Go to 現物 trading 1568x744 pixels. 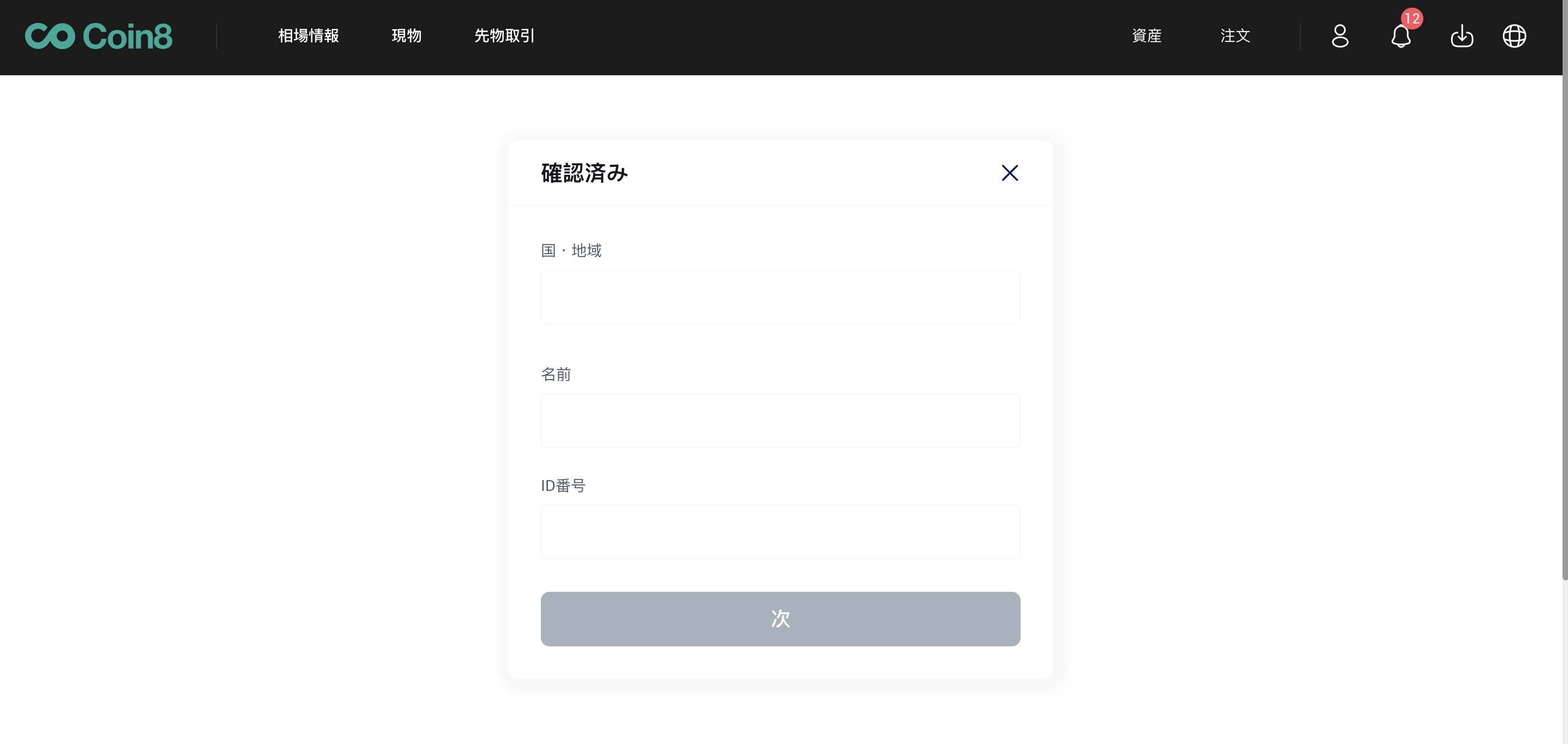[x=406, y=36]
